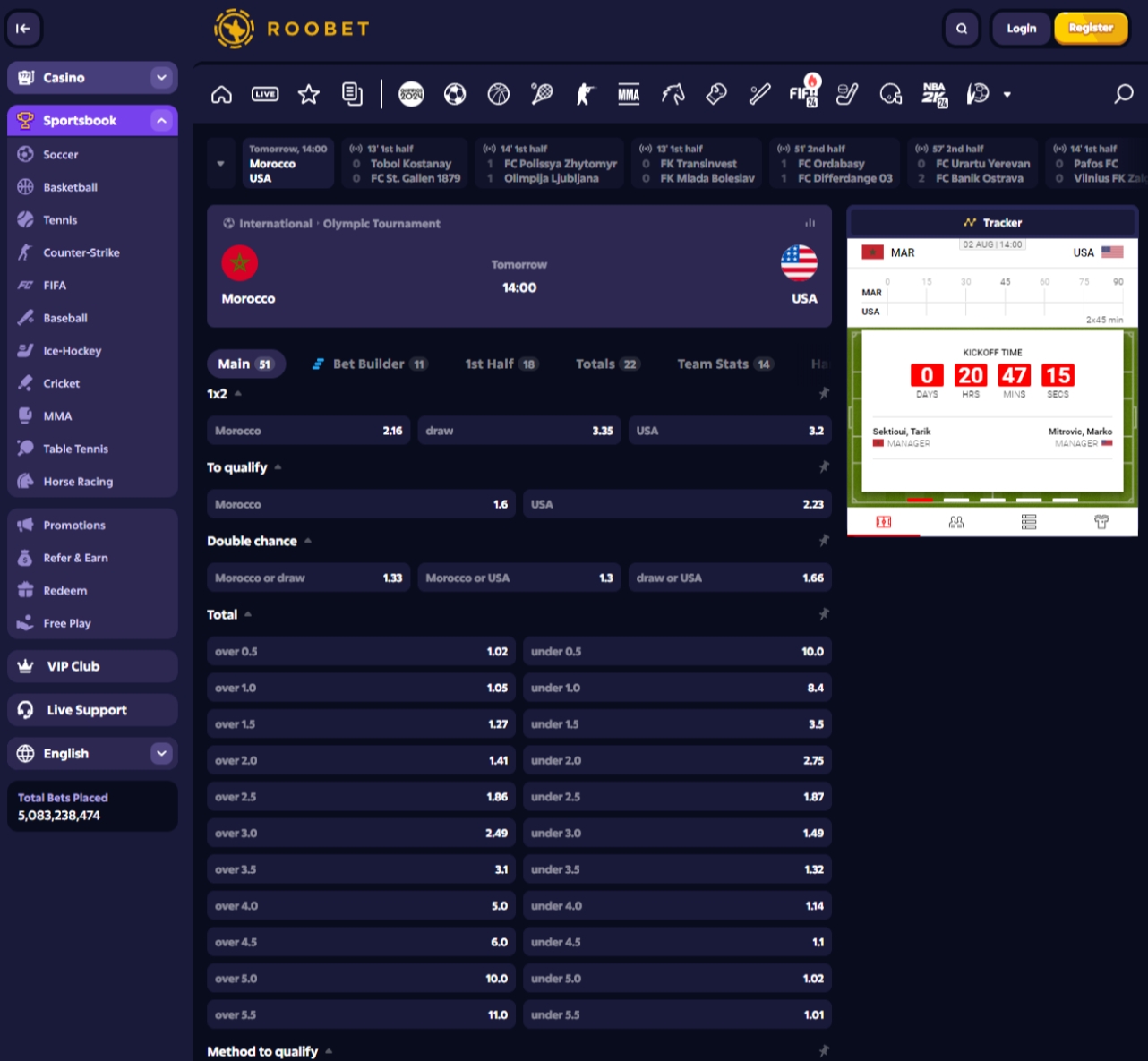This screenshot has height=1061, width=1148.
Task: Select the NBA 2K24 icon
Action: [x=935, y=94]
